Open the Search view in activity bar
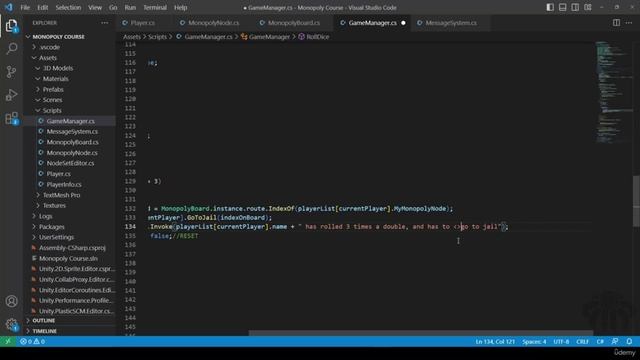640x360 pixels. click(11, 49)
